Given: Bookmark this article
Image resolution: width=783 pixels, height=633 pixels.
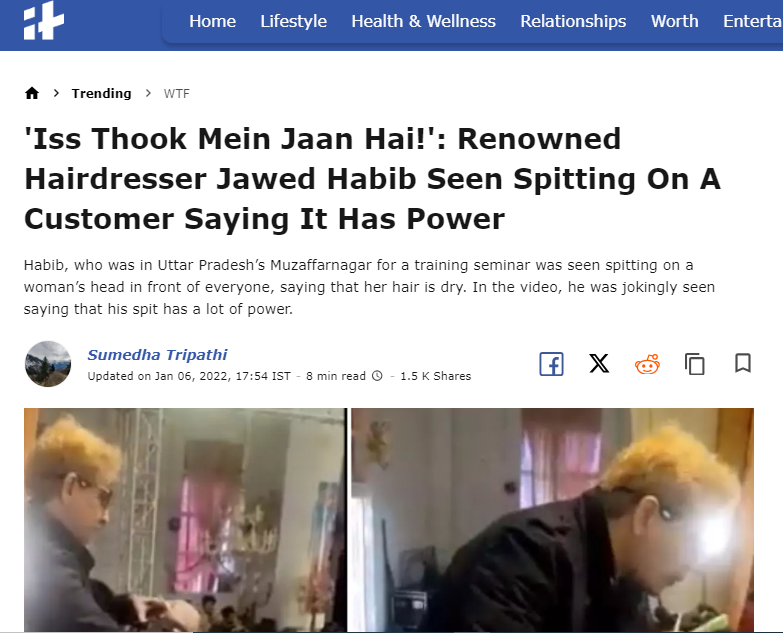Looking at the screenshot, I should (743, 363).
